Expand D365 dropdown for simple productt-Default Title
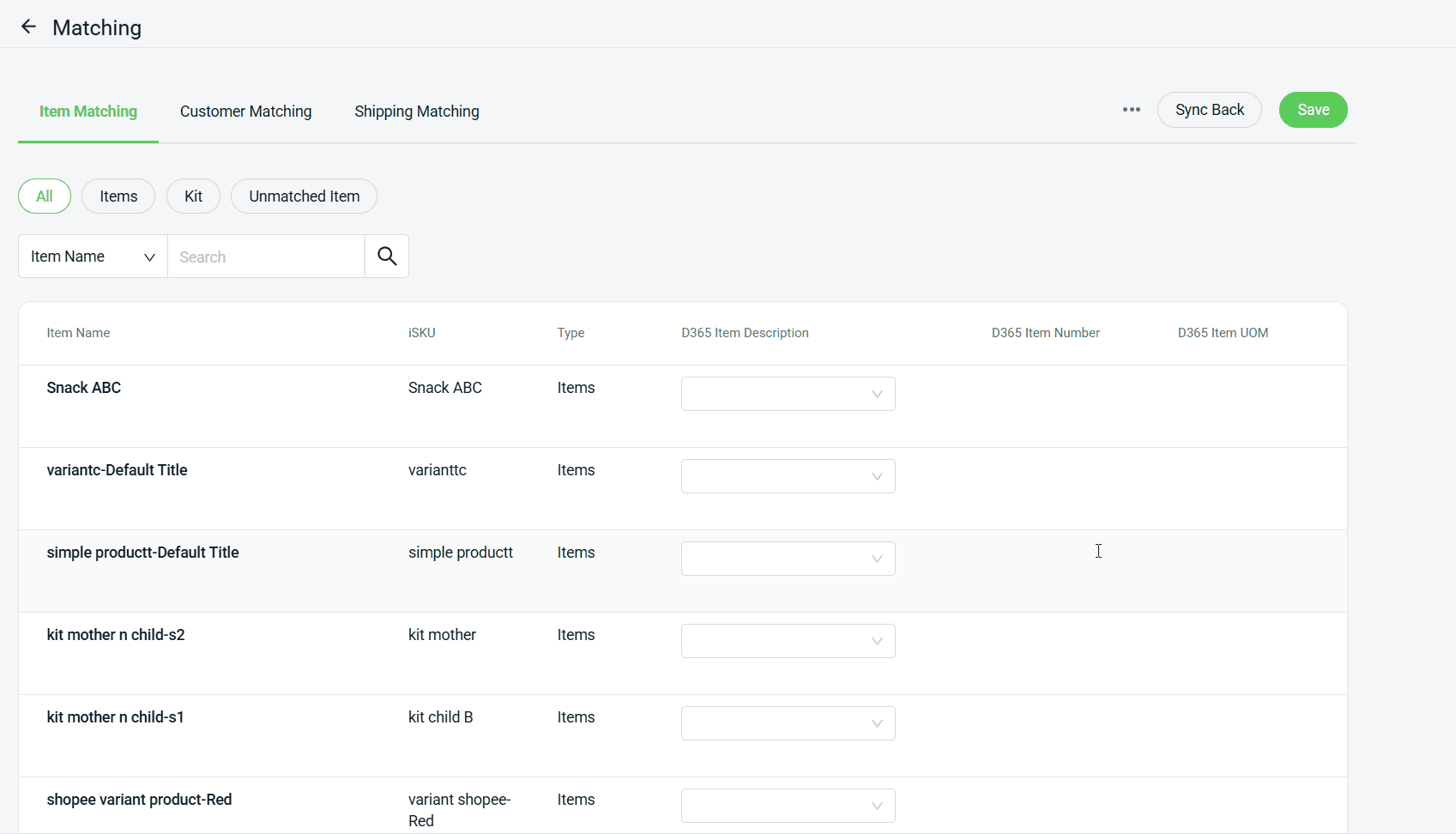1456x834 pixels. coord(788,559)
